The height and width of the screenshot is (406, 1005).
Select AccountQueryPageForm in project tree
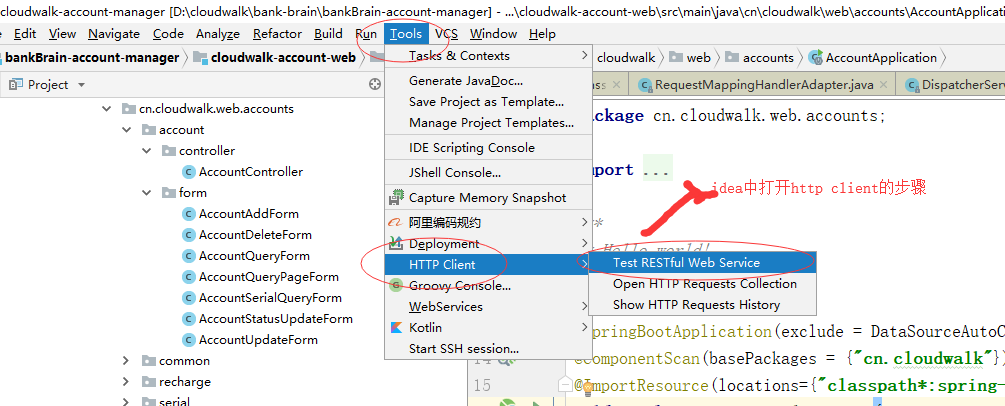[x=268, y=277]
